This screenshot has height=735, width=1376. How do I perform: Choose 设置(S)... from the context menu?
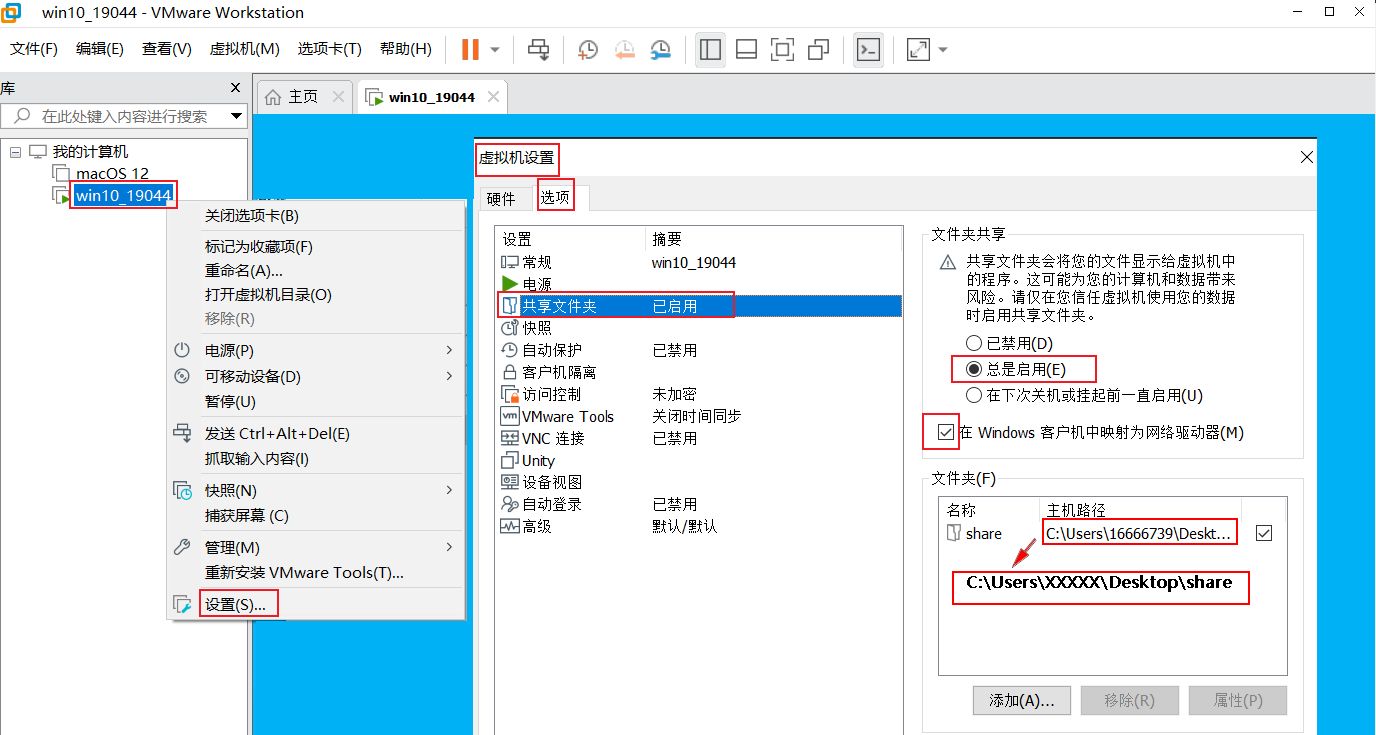pyautogui.click(x=235, y=604)
